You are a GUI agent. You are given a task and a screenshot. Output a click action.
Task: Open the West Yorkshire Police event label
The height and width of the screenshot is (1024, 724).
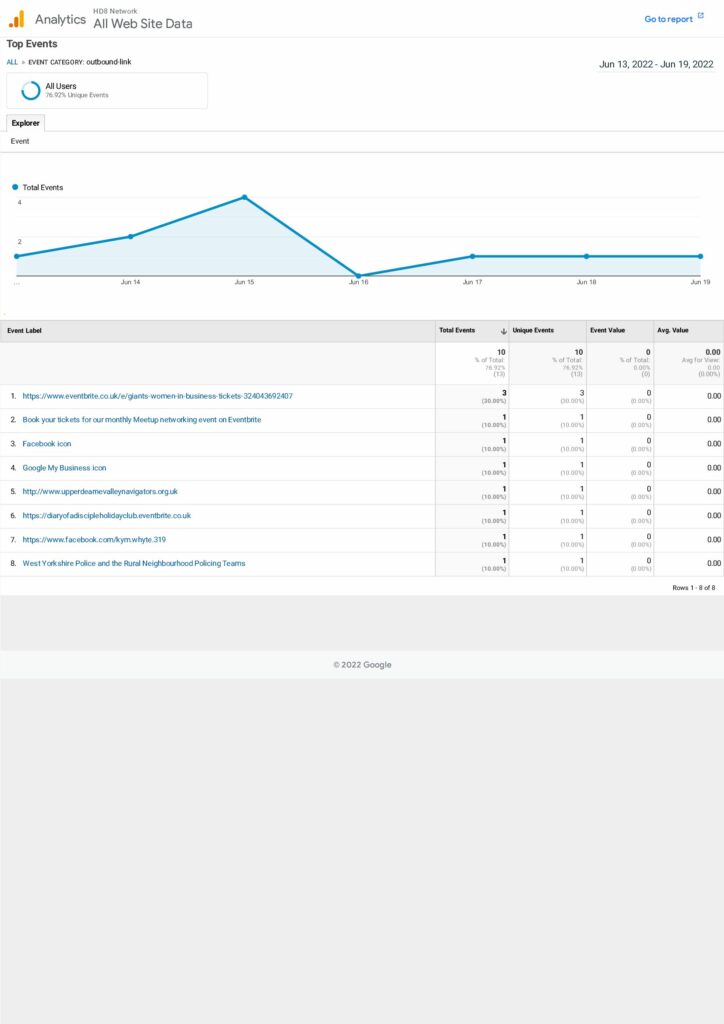133,564
